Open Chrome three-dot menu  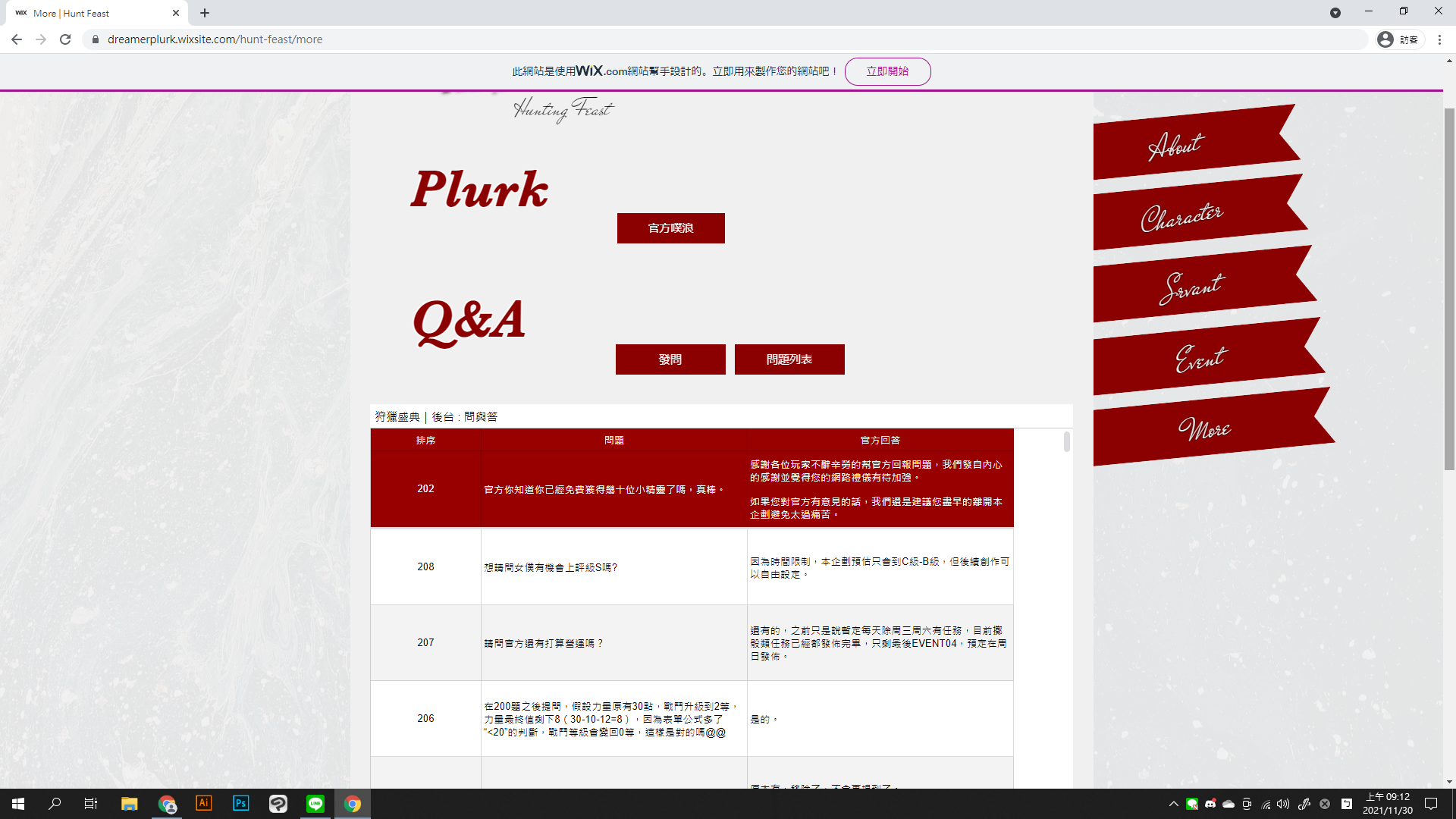tap(1439, 39)
